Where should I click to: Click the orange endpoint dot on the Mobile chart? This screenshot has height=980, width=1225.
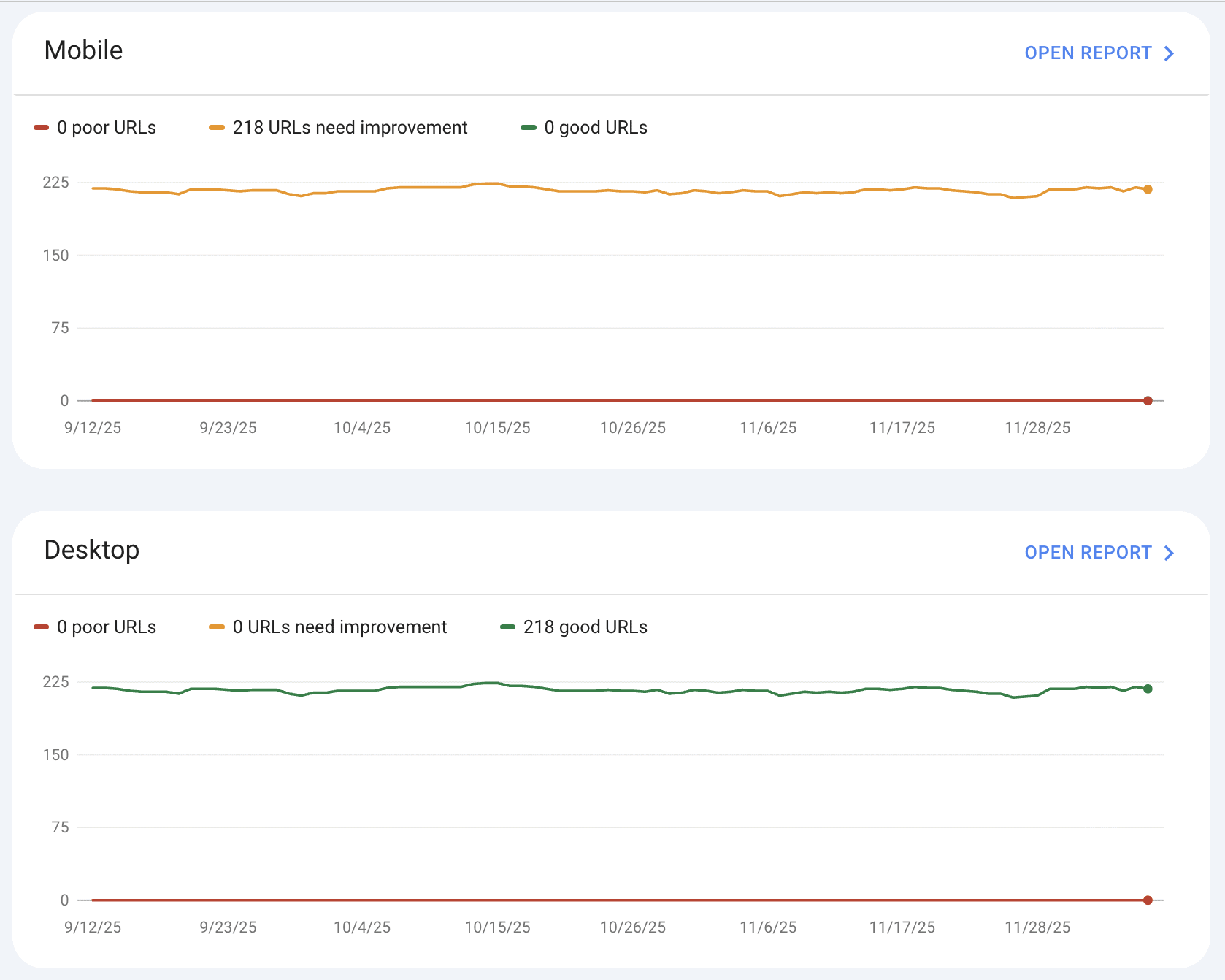pos(1147,188)
